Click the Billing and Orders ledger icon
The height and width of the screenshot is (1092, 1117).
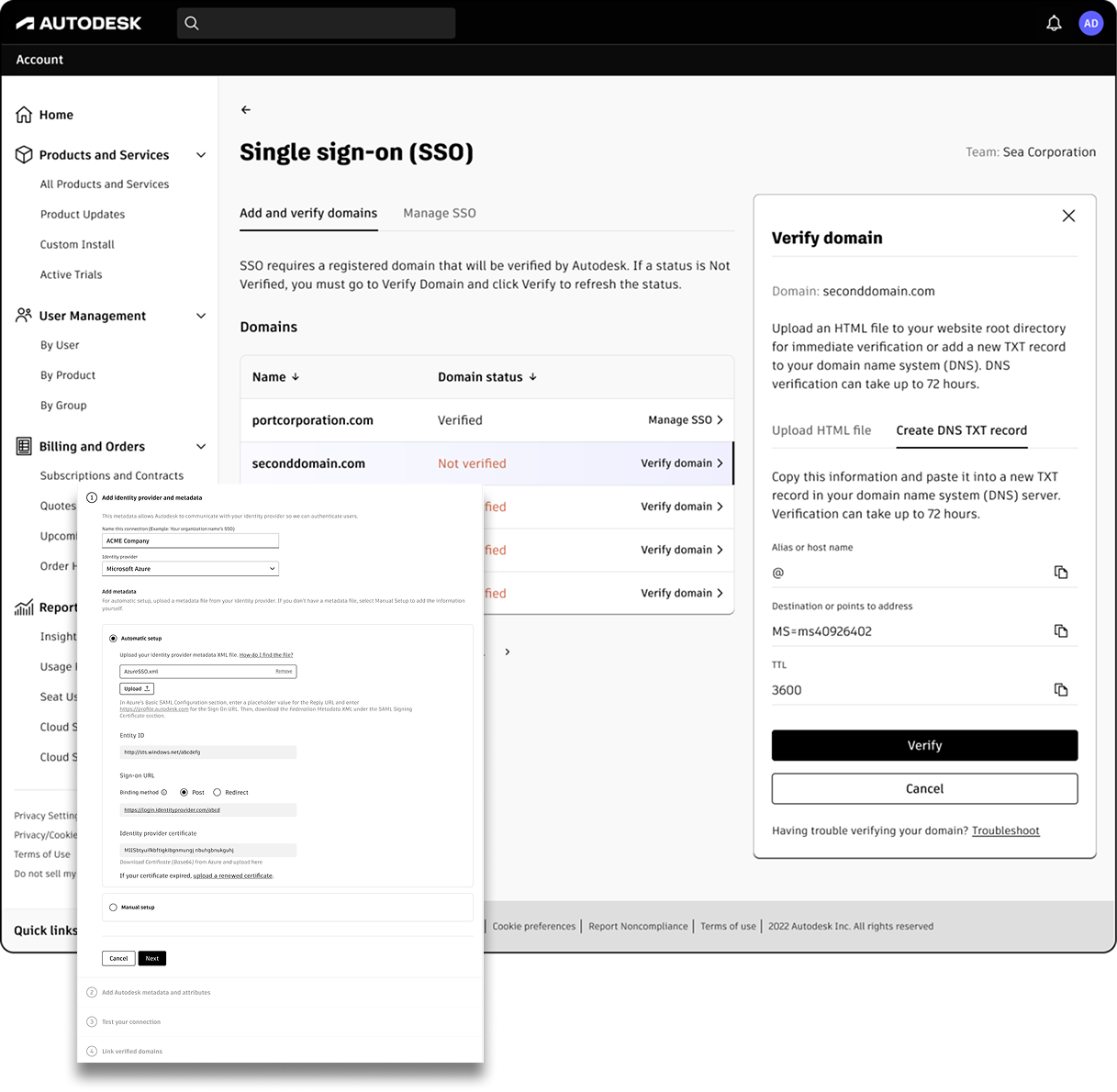[24, 447]
